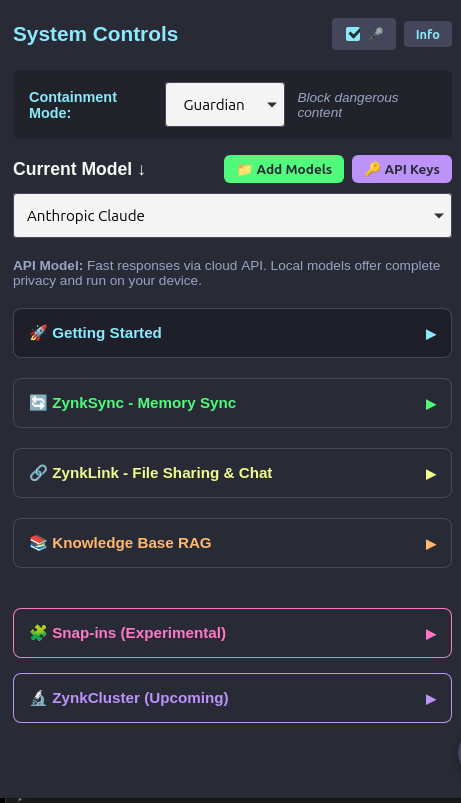Click the microscope ZynkCluster icon
Viewport: 461px width, 803px height.
click(x=38, y=698)
